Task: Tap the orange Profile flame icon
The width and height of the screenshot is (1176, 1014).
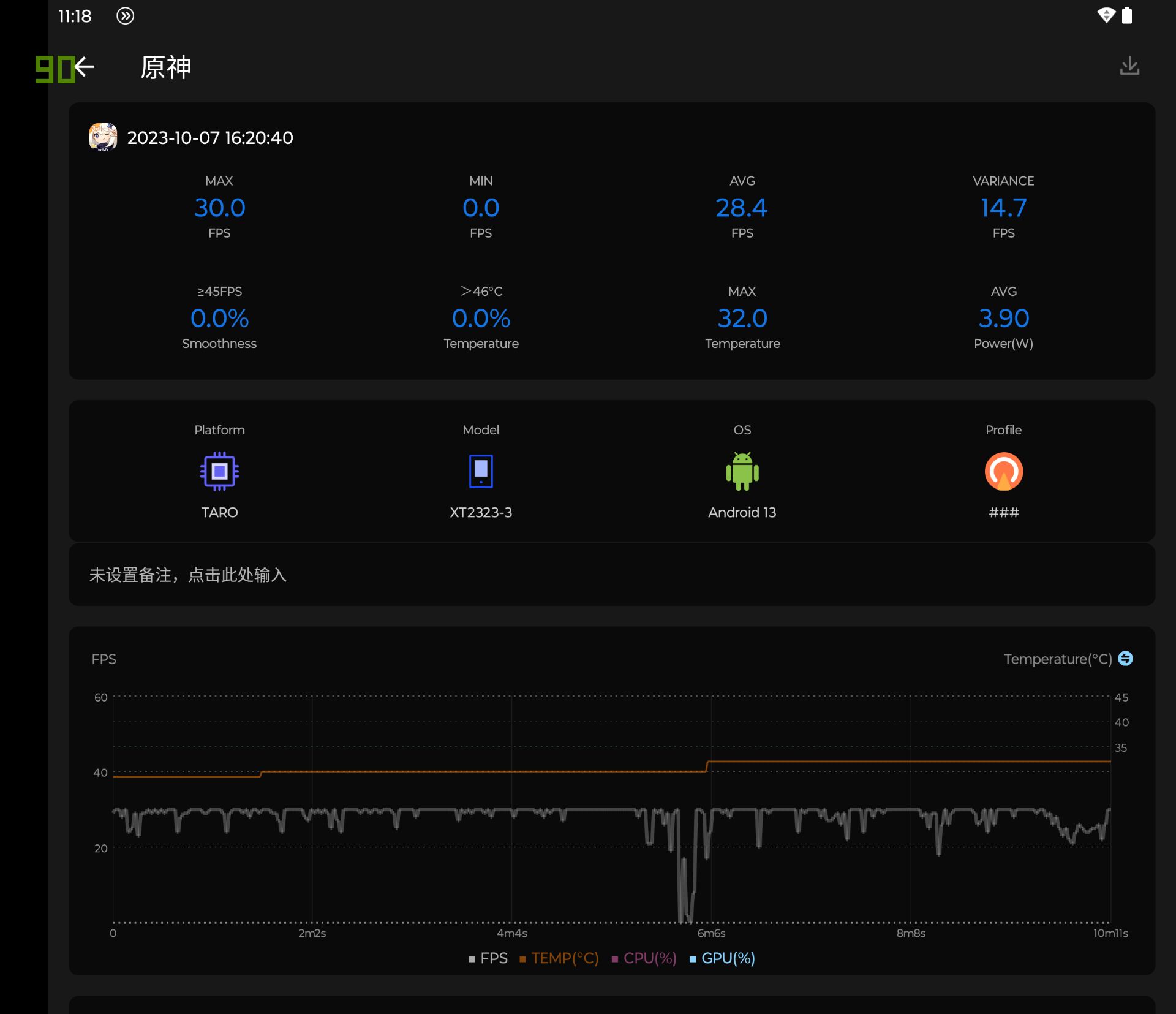Action: pyautogui.click(x=1003, y=471)
